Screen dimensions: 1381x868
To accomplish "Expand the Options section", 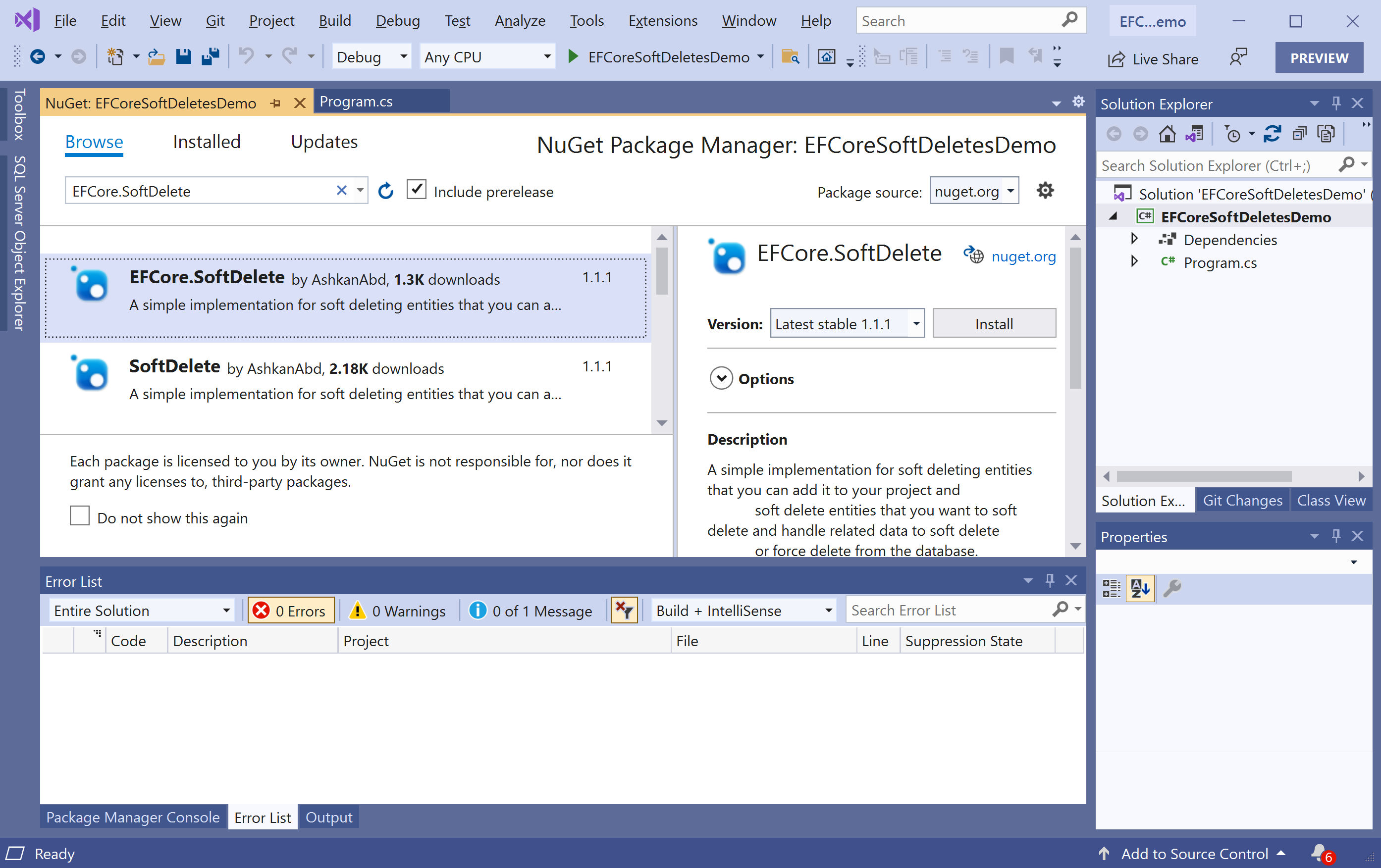I will 722,378.
